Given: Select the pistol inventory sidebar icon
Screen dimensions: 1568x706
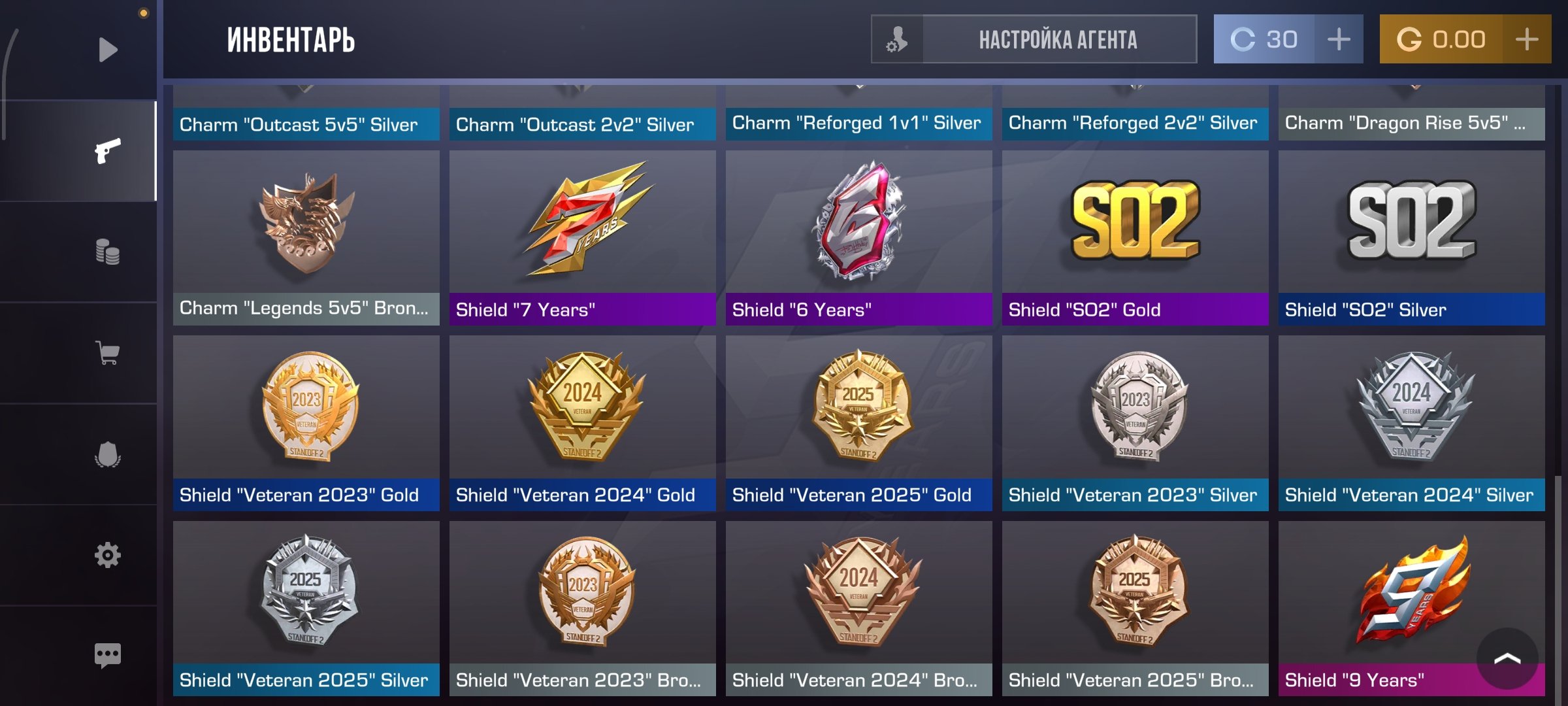Looking at the screenshot, I should [x=108, y=151].
